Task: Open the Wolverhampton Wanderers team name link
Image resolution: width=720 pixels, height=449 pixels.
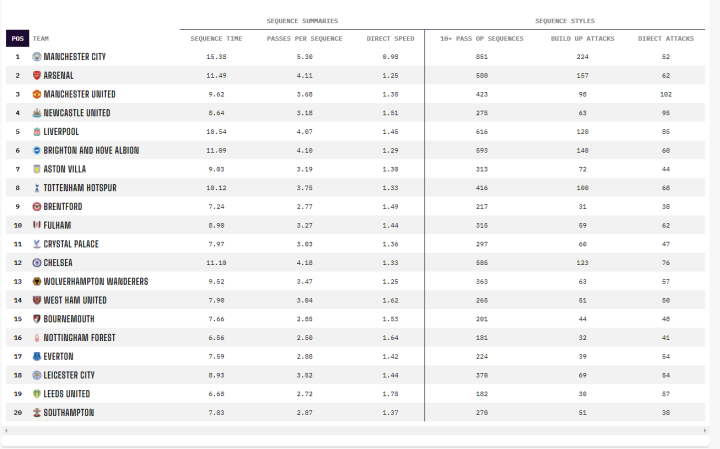Action: pyautogui.click(x=92, y=282)
